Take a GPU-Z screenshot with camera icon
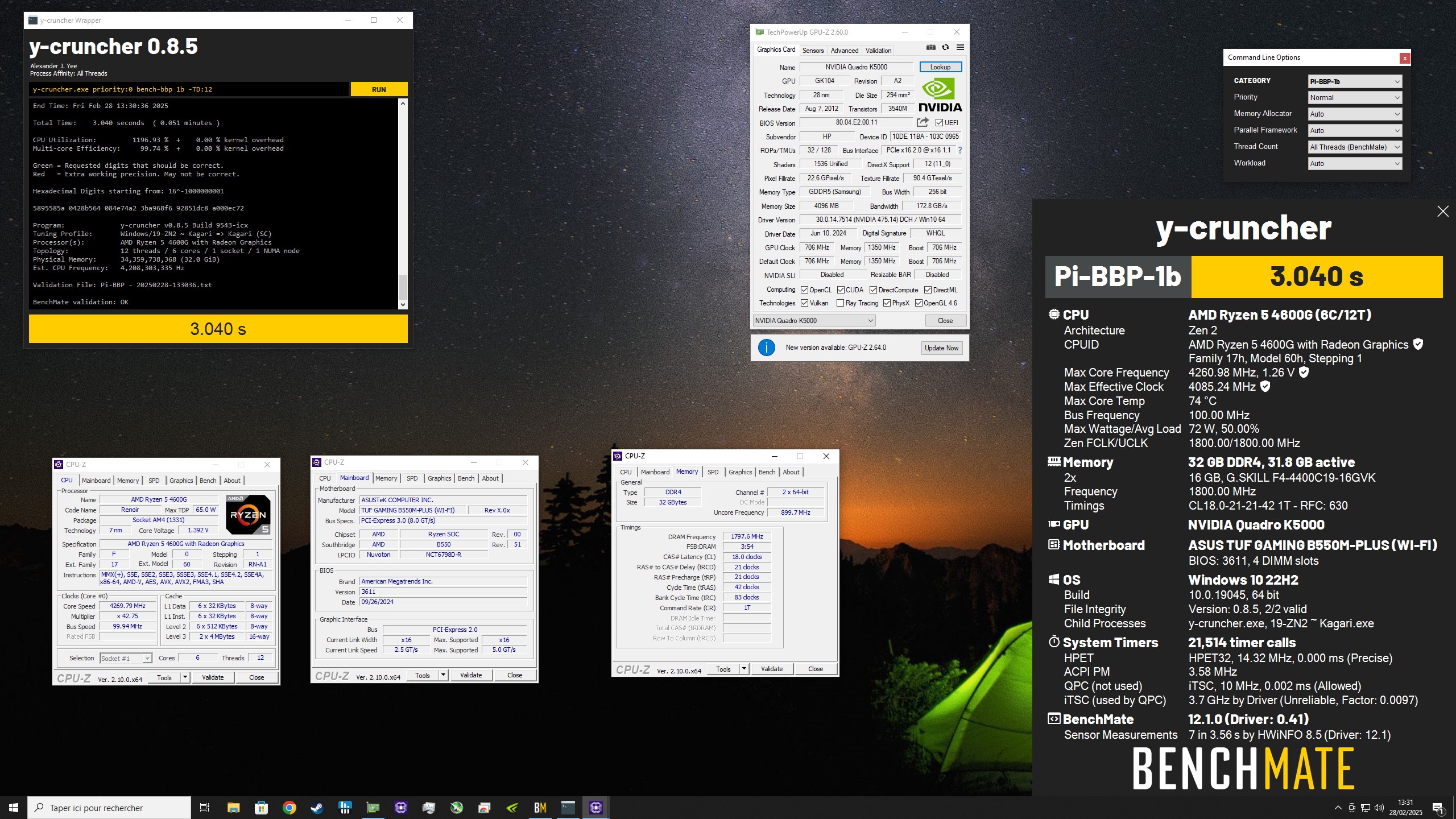Image resolution: width=1456 pixels, height=819 pixels. [x=930, y=48]
